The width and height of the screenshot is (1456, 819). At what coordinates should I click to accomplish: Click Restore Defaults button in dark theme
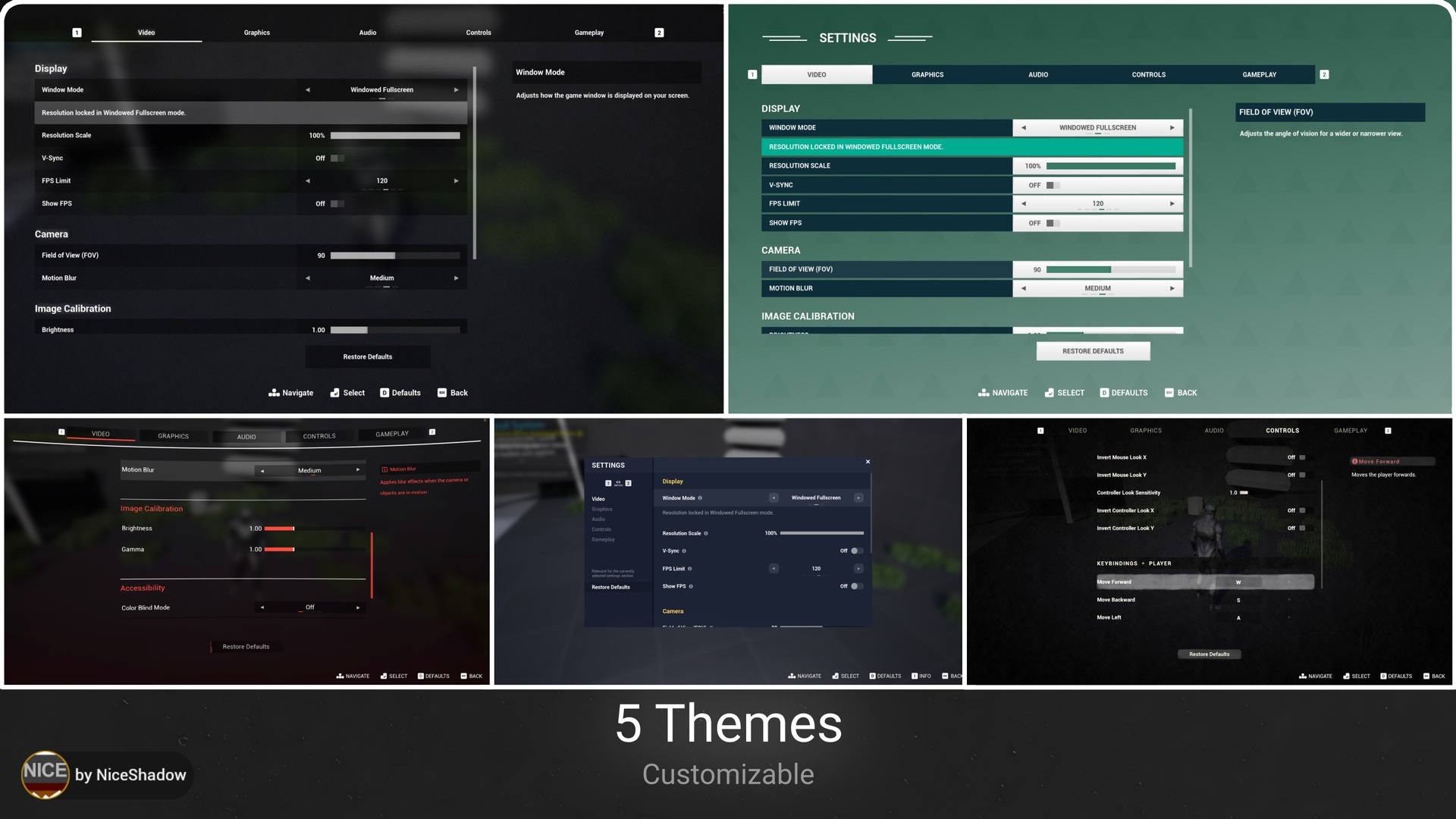coord(368,356)
